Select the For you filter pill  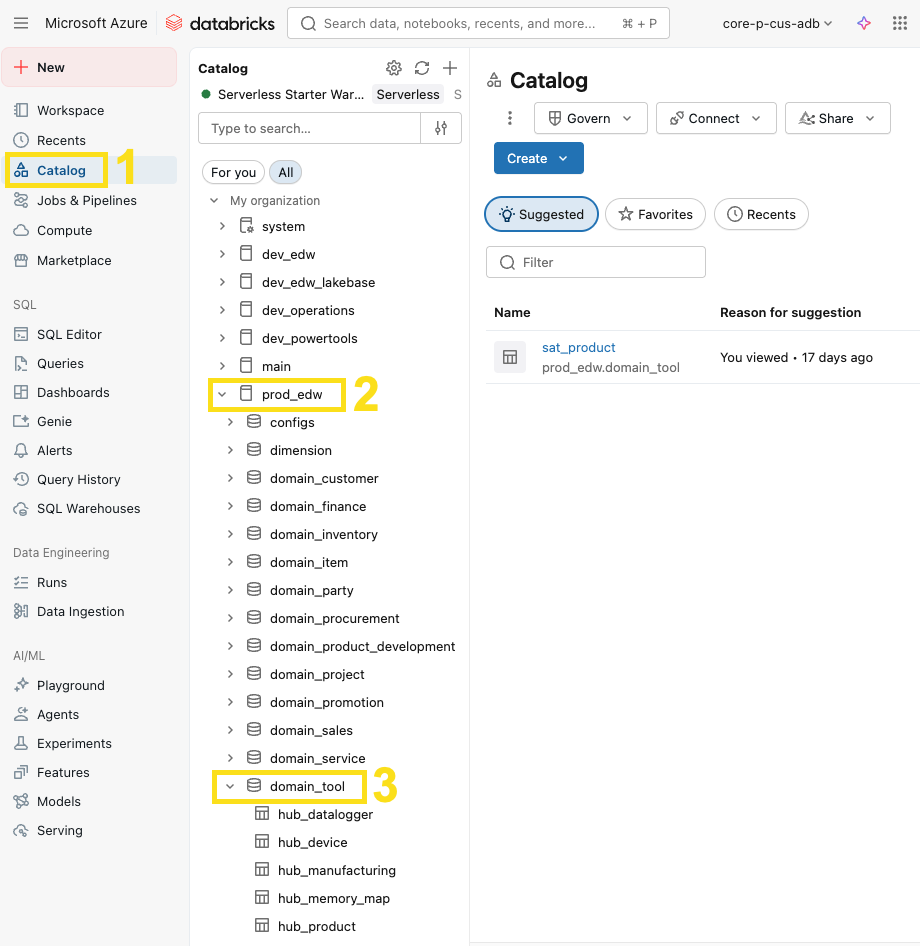pos(233,173)
